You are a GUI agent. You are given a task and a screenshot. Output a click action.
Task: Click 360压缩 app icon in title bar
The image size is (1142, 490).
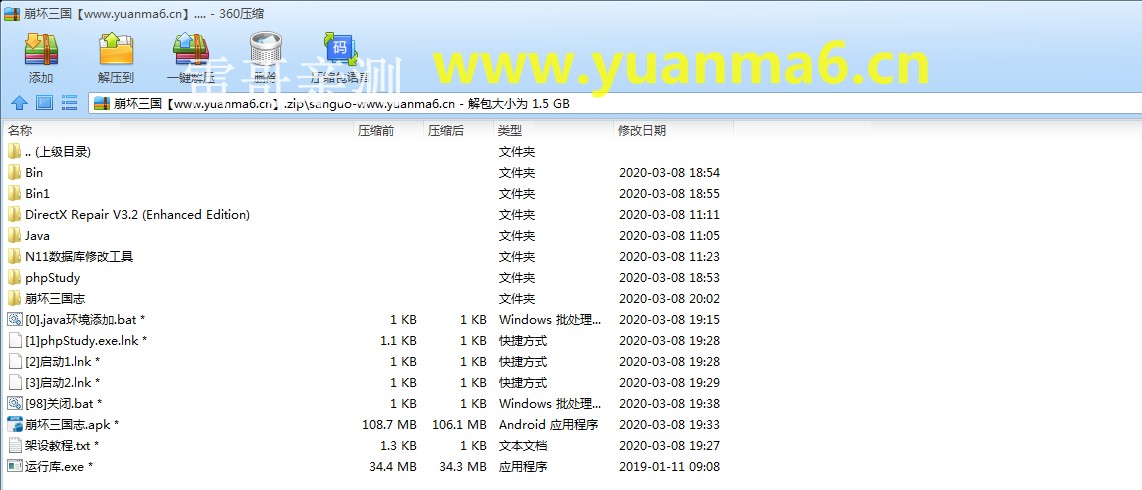click(11, 12)
